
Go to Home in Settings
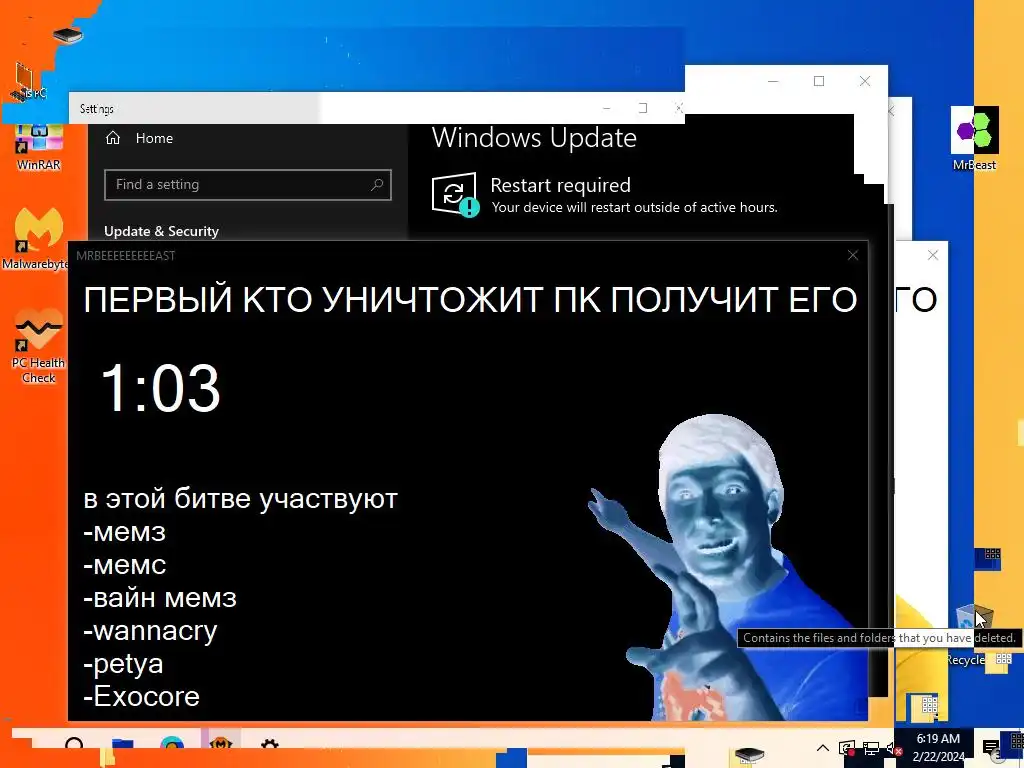140,138
